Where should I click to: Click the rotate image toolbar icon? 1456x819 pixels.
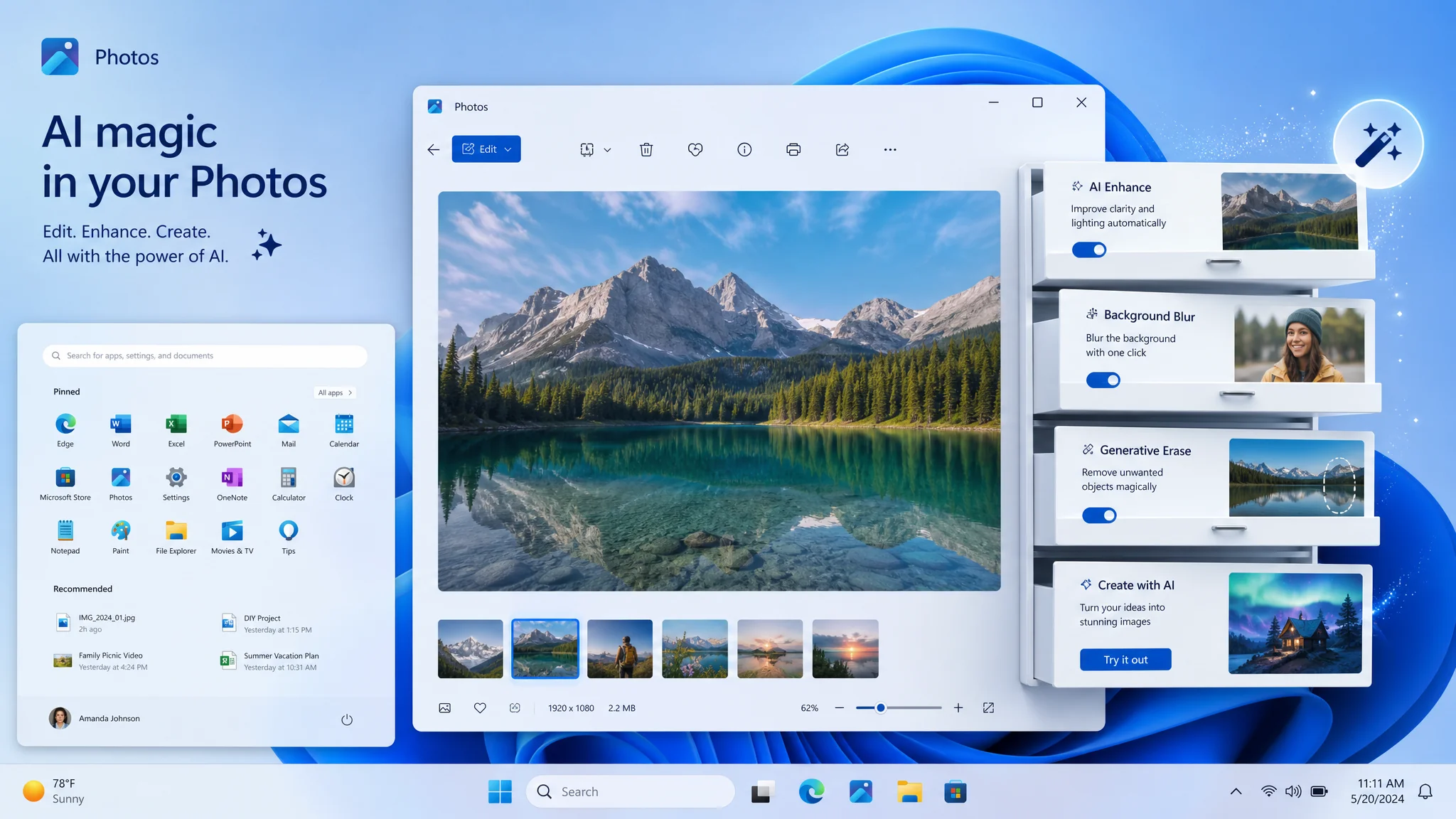click(587, 149)
